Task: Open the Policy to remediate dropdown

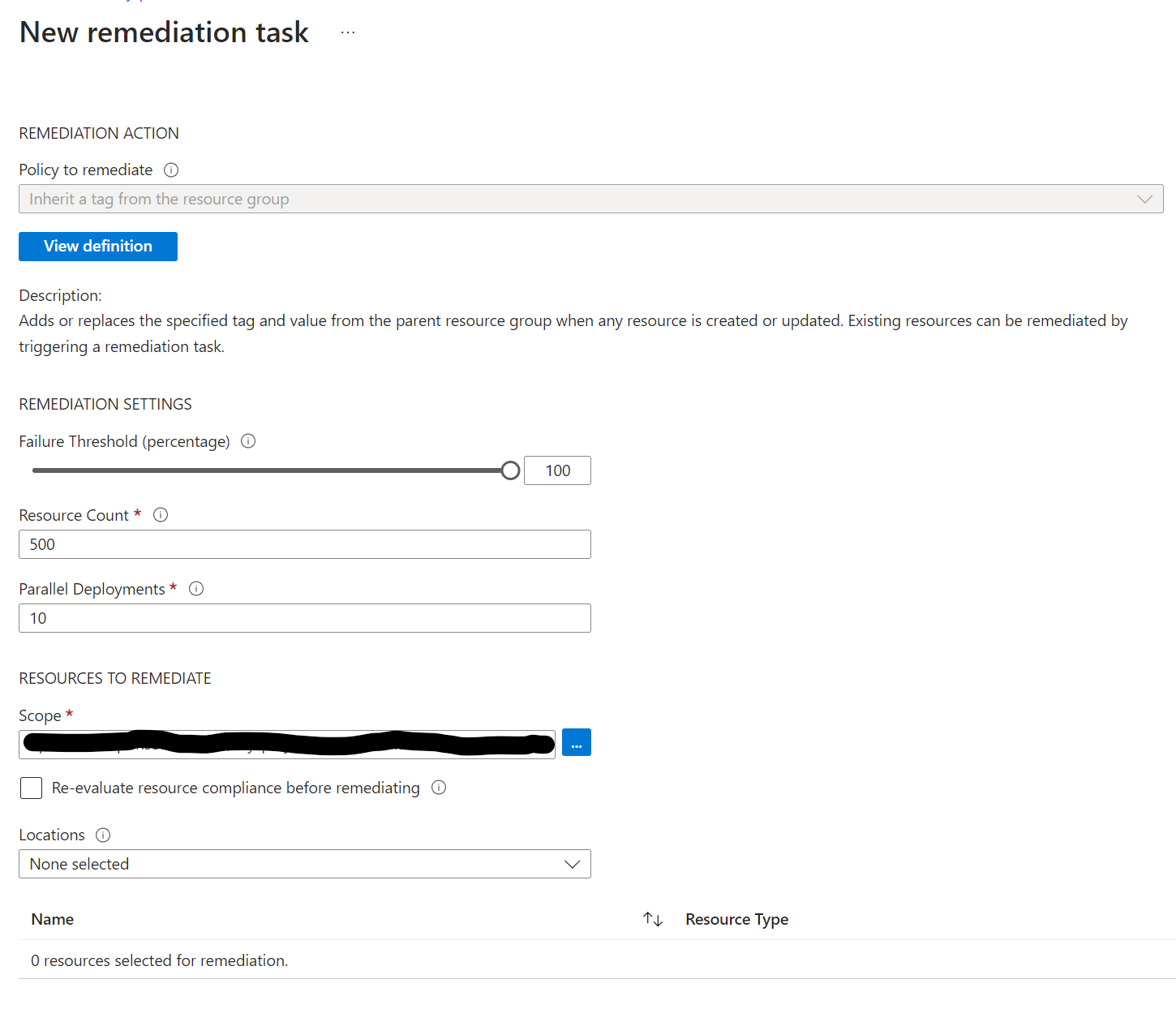Action: pos(590,199)
